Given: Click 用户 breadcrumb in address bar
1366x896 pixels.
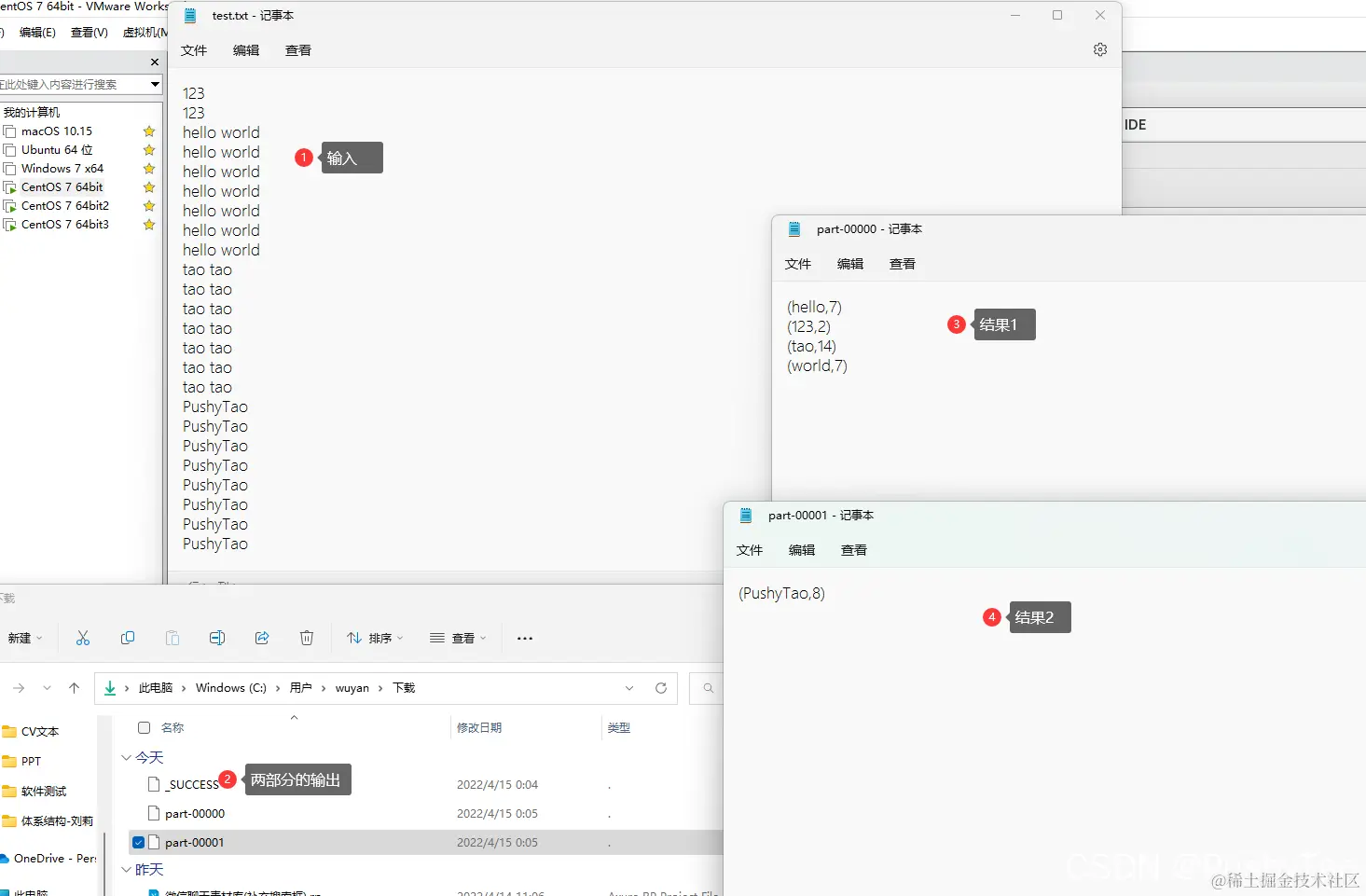Looking at the screenshot, I should [x=300, y=688].
